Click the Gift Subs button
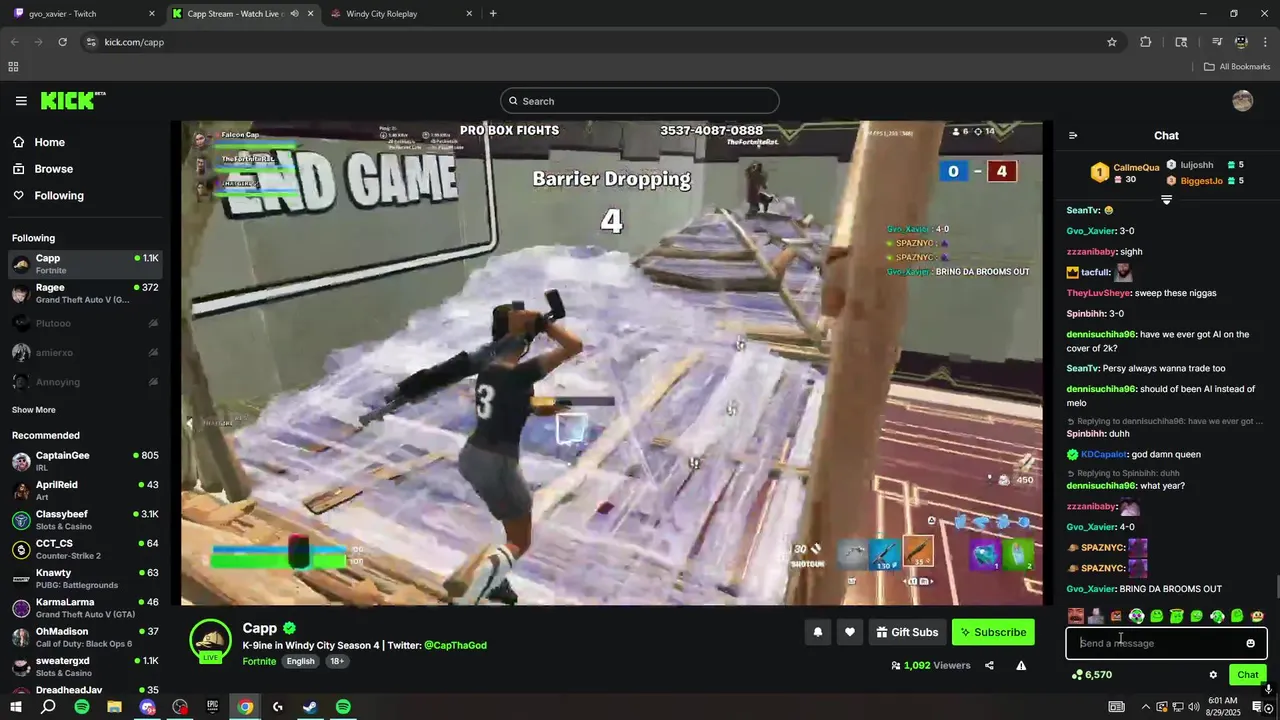 point(908,632)
